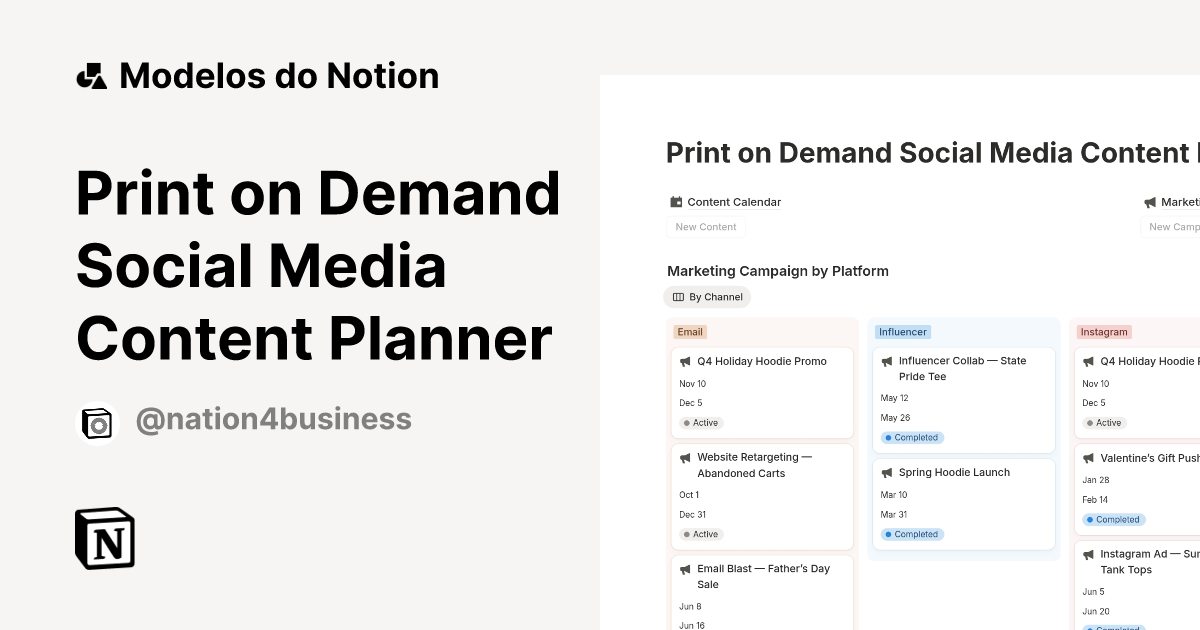The height and width of the screenshot is (630, 1200).
Task: Click megaphone icon on Spring Hoodie Launch card
Action: pyautogui.click(x=887, y=473)
